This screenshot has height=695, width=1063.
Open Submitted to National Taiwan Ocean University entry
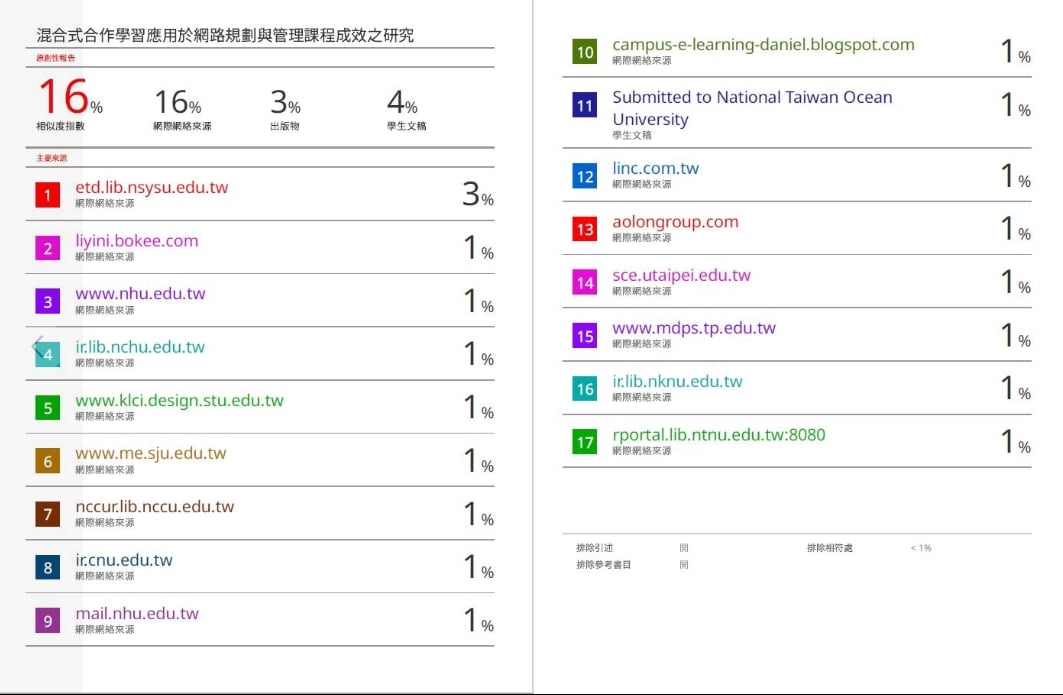point(752,108)
